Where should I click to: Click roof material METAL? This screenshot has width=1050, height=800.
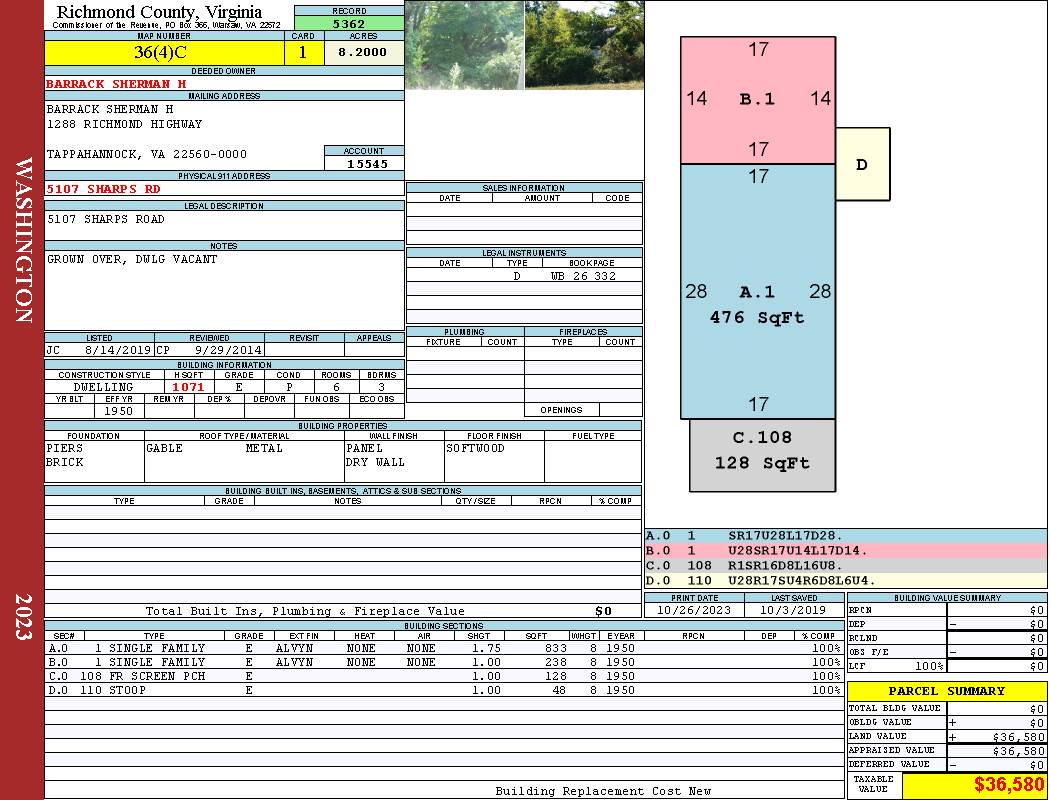264,448
